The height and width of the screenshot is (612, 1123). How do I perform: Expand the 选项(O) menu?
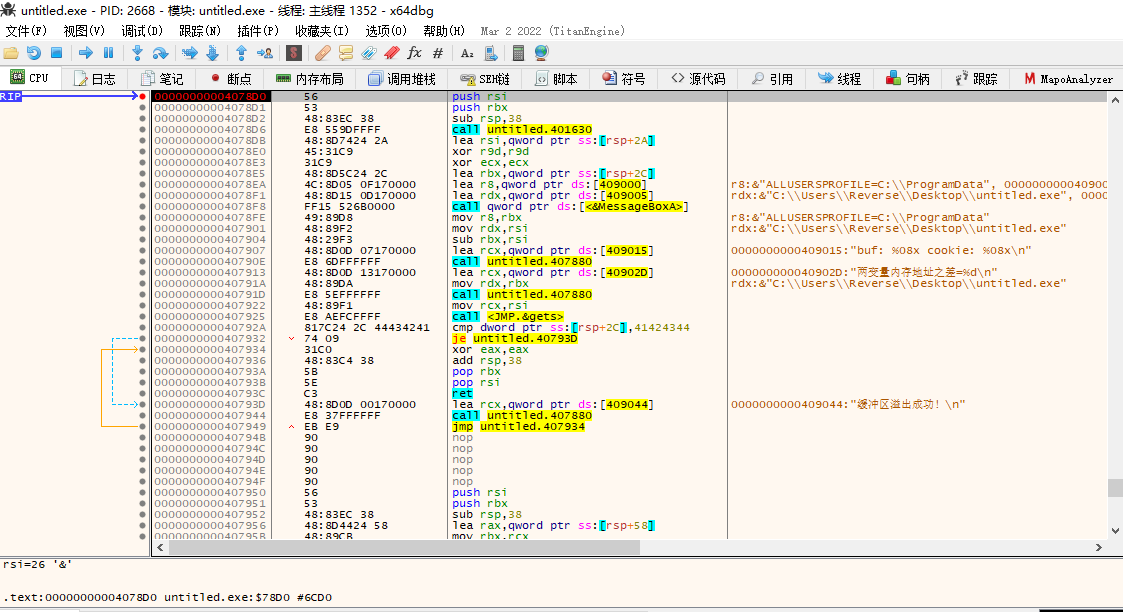(x=386, y=31)
